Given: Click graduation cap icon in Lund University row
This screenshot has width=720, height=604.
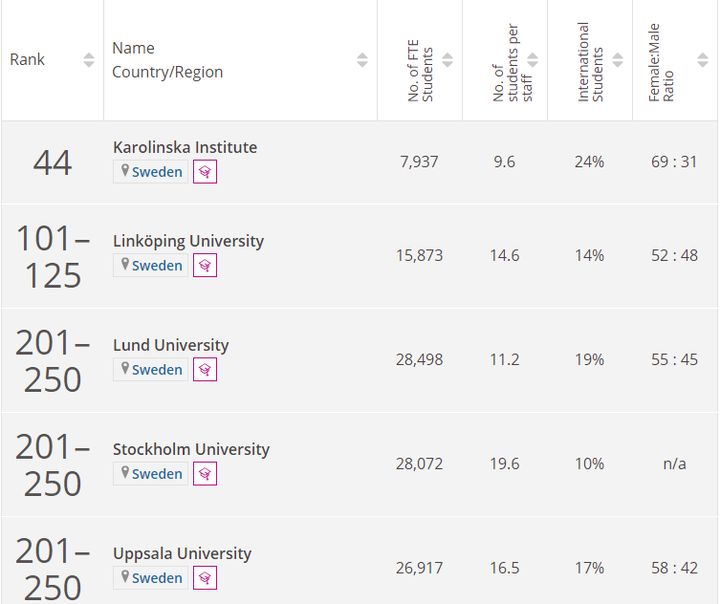Looking at the screenshot, I should pos(205,370).
